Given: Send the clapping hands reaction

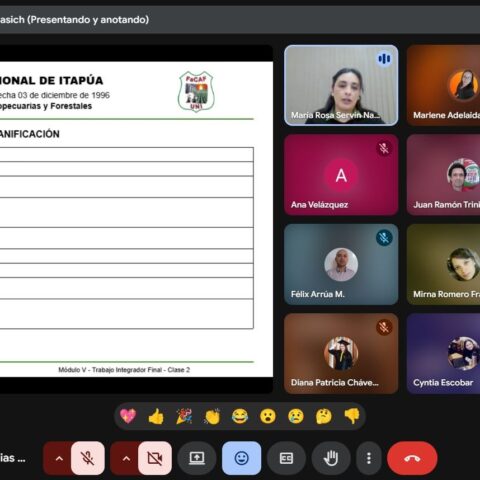Looking at the screenshot, I should tap(212, 416).
